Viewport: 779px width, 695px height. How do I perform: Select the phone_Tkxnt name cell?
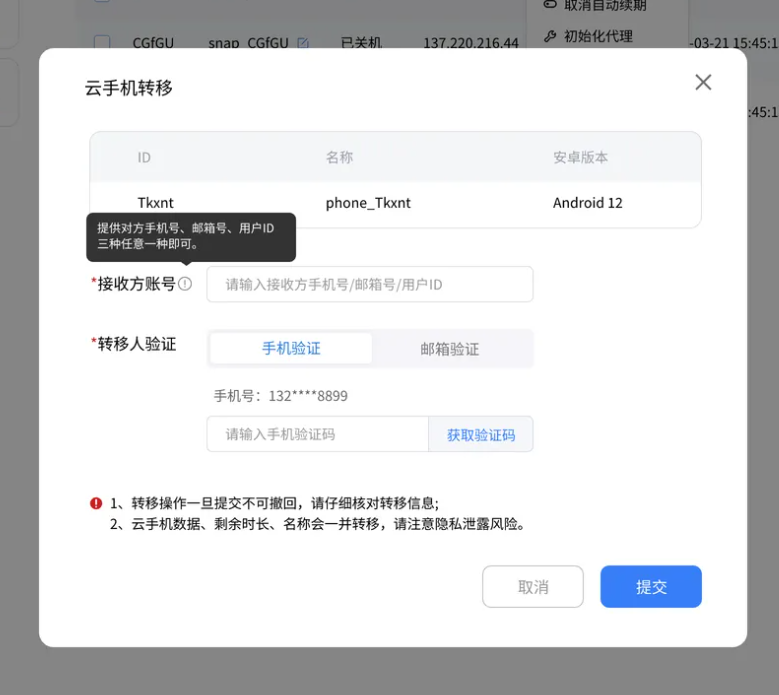[368, 203]
